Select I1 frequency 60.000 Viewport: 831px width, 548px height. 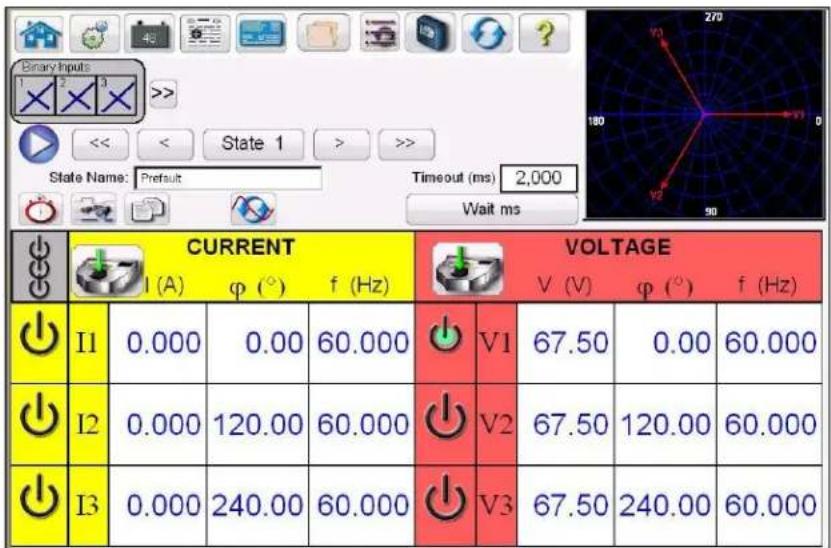[x=361, y=343]
